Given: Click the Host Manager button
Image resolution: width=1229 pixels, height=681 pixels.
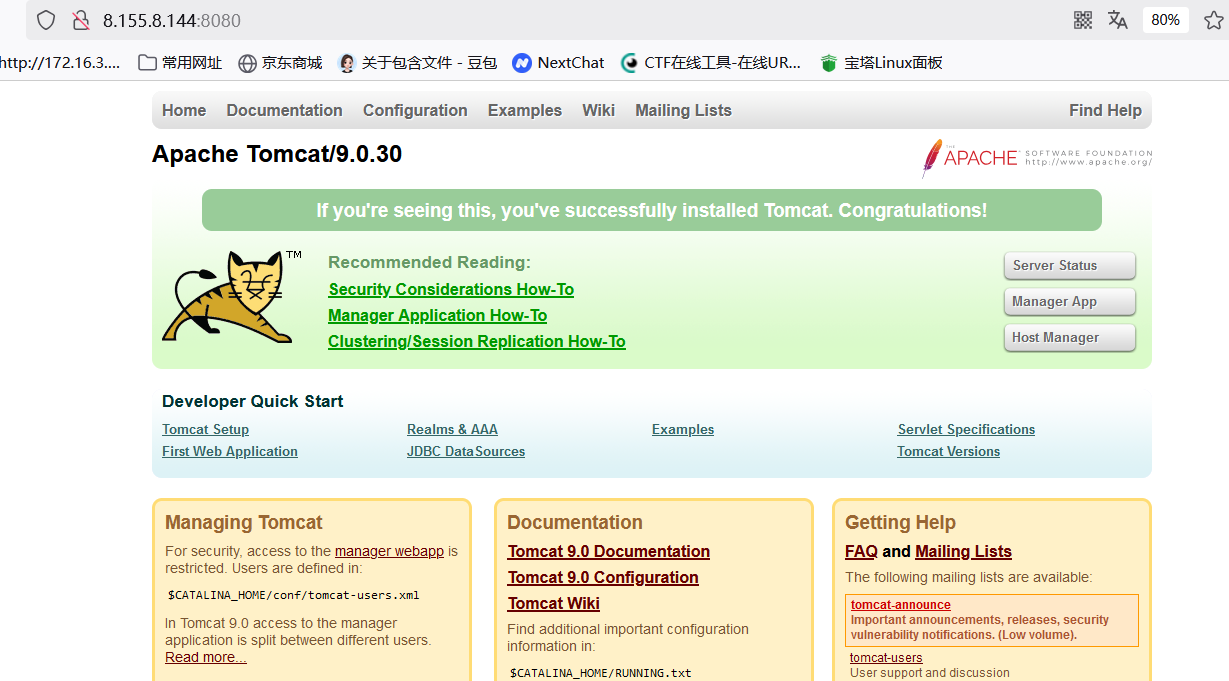Looking at the screenshot, I should [1069, 338].
